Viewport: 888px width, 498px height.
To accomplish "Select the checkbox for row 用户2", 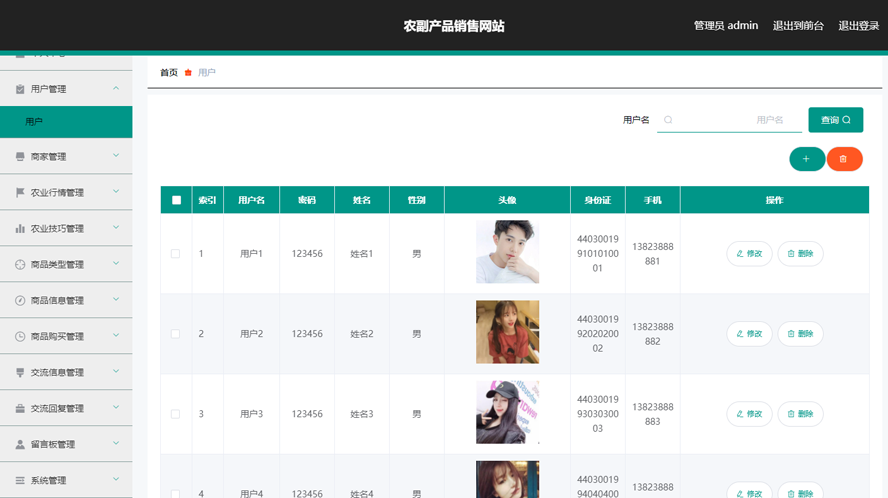I will 176,334.
